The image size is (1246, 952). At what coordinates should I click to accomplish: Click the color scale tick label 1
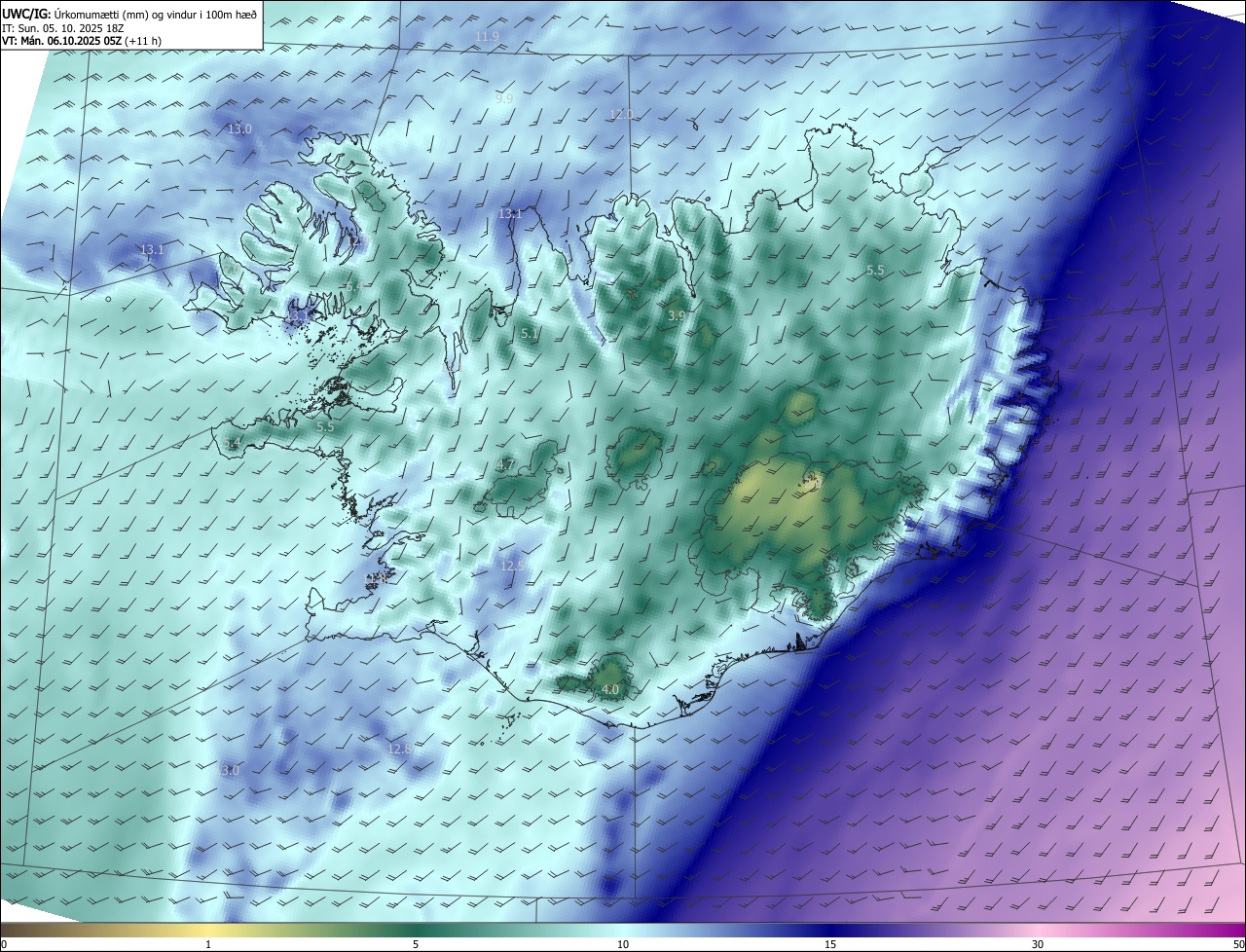(208, 944)
